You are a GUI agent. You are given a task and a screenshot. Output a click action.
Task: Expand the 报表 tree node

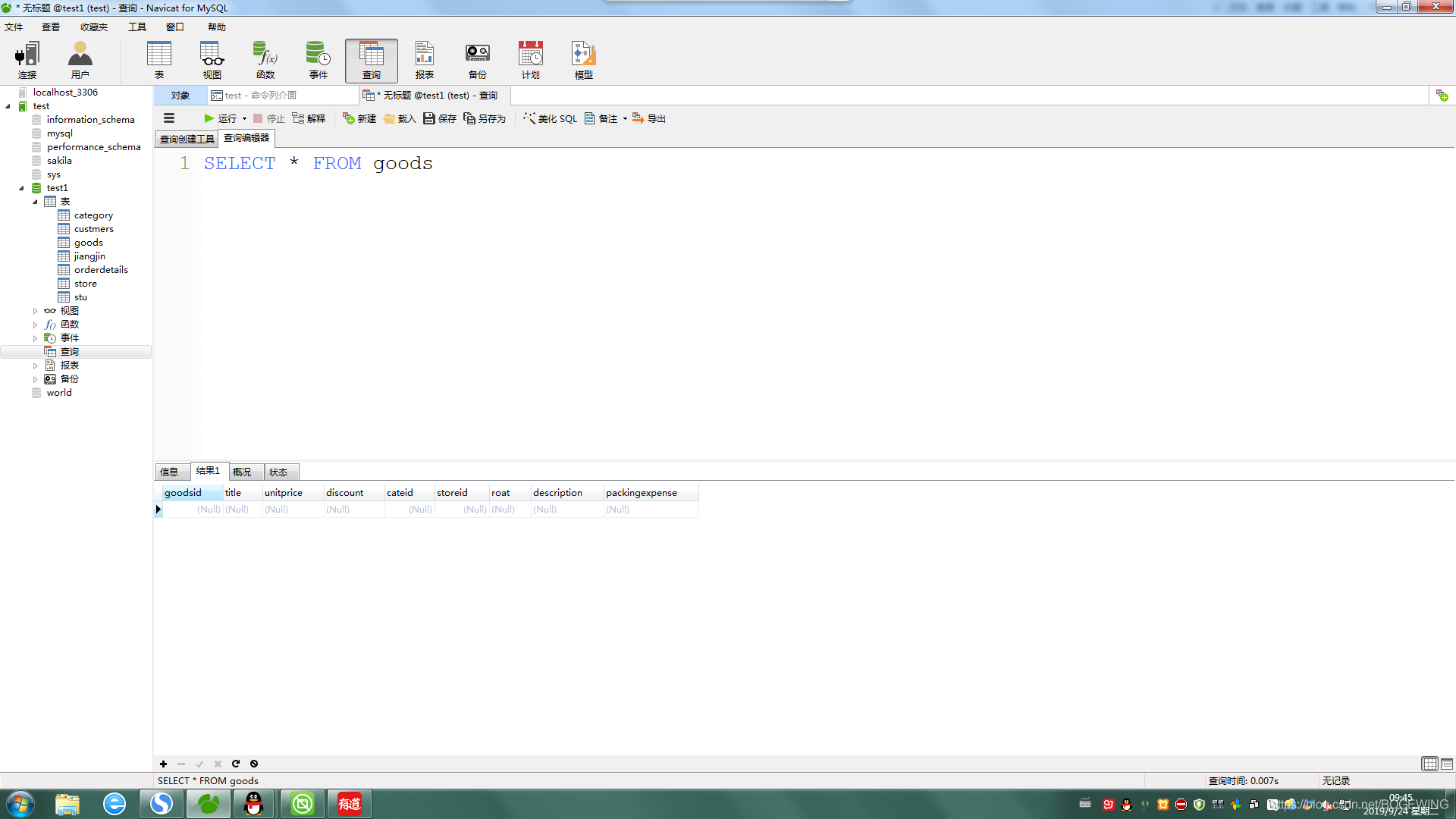coord(35,366)
